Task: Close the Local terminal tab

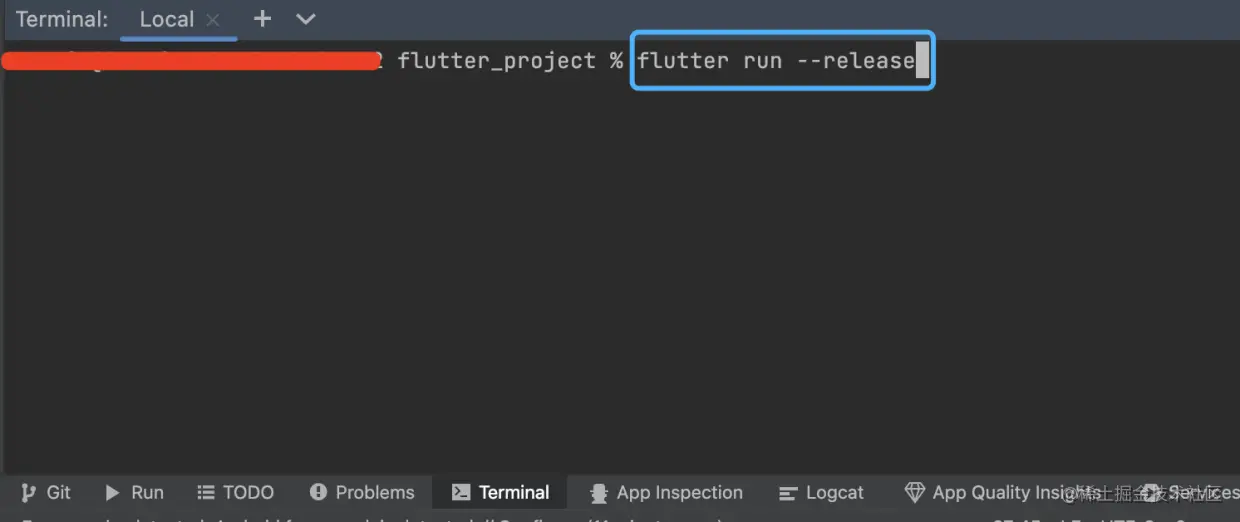Action: pos(212,20)
